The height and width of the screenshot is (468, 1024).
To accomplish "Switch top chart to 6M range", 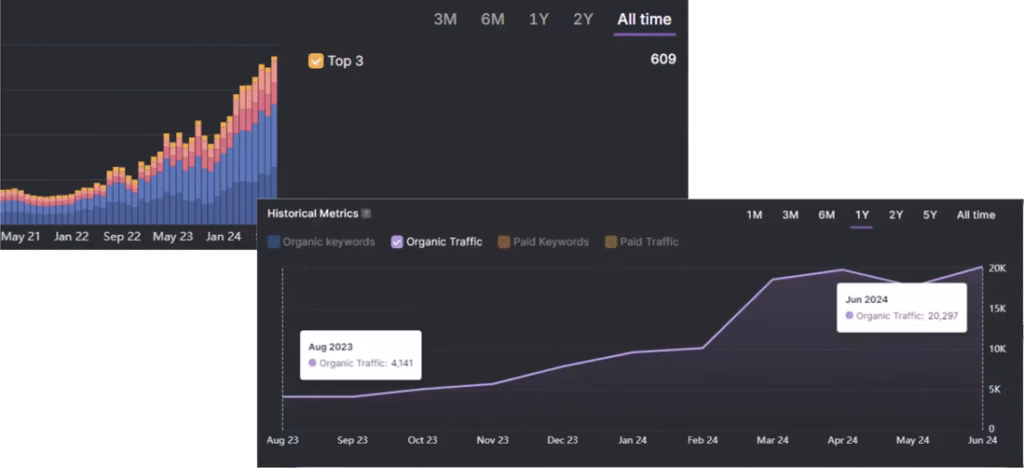I will (492, 19).
